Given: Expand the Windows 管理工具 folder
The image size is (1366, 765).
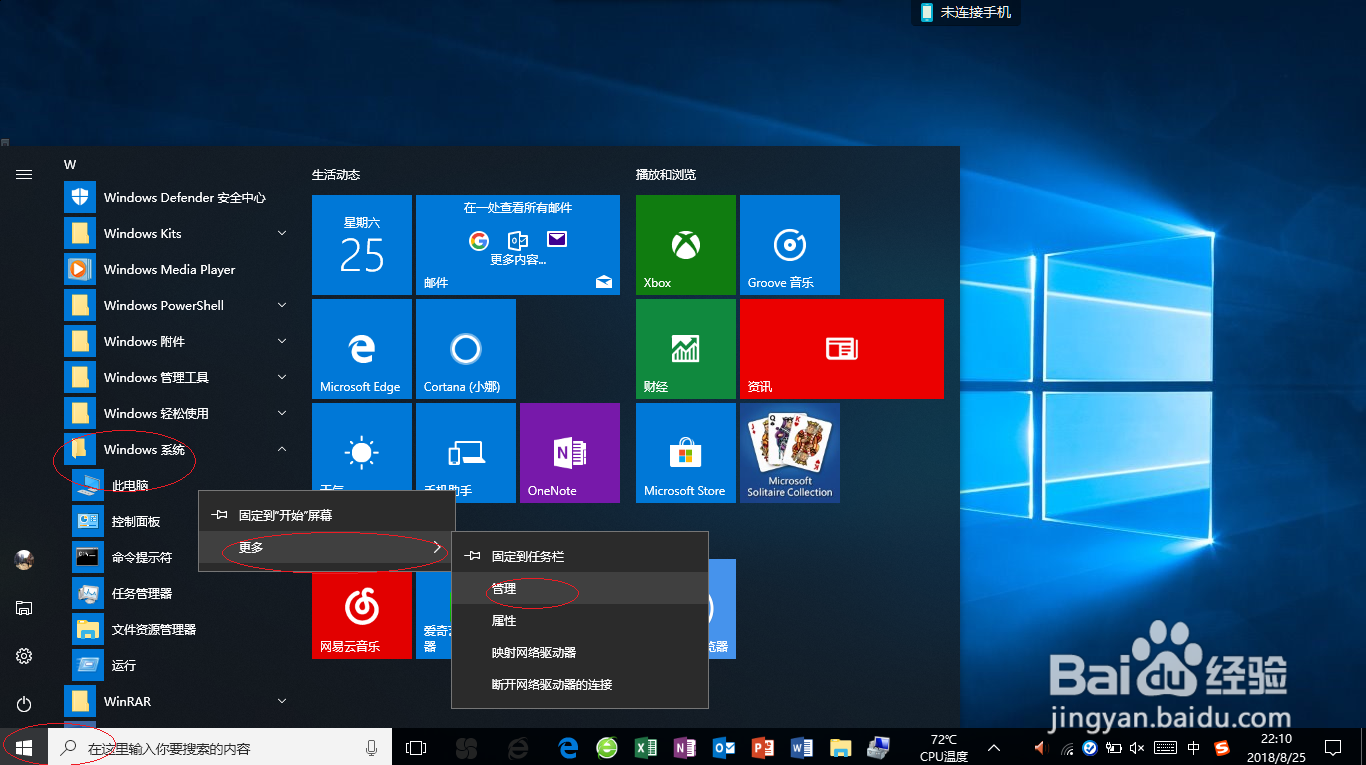Looking at the screenshot, I should pos(178,377).
